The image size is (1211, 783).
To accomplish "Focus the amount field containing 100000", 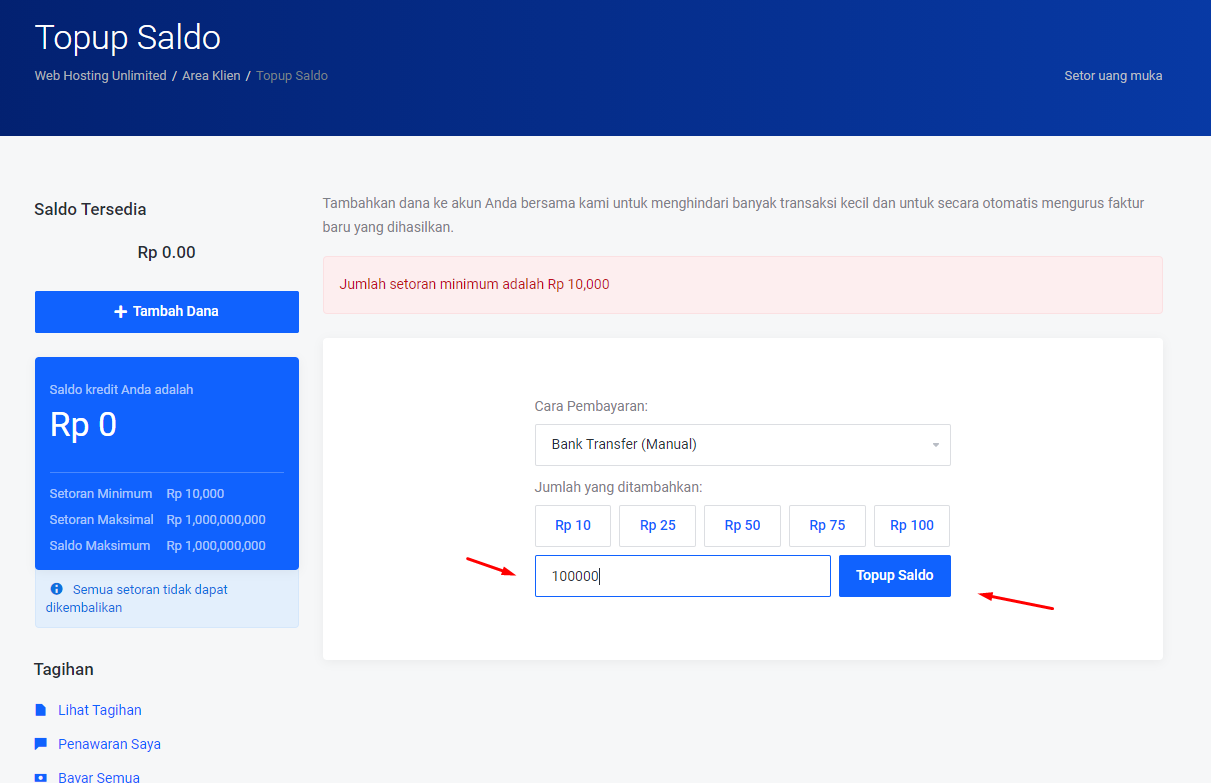I will (682, 576).
